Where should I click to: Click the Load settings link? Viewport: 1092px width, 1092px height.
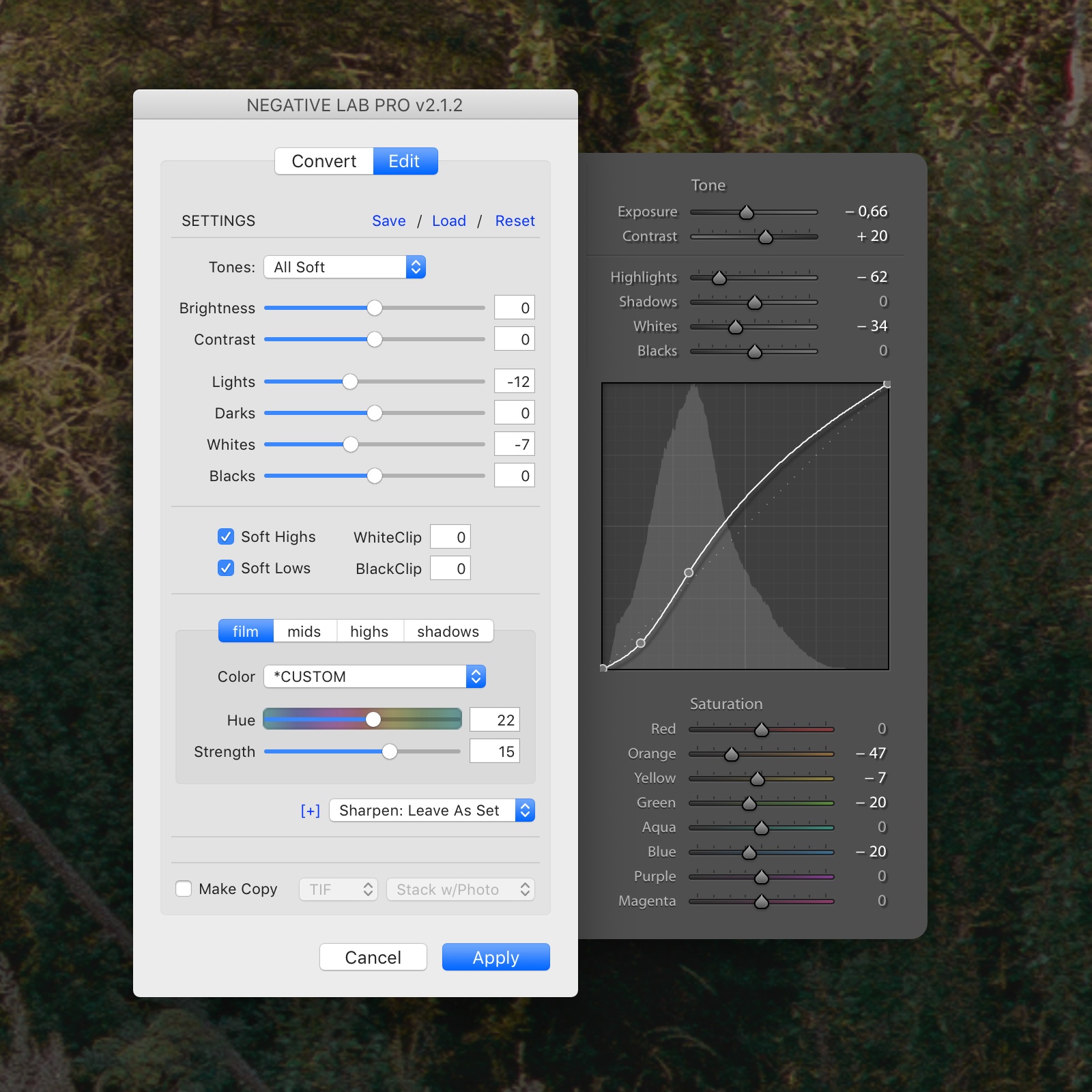[x=449, y=221]
